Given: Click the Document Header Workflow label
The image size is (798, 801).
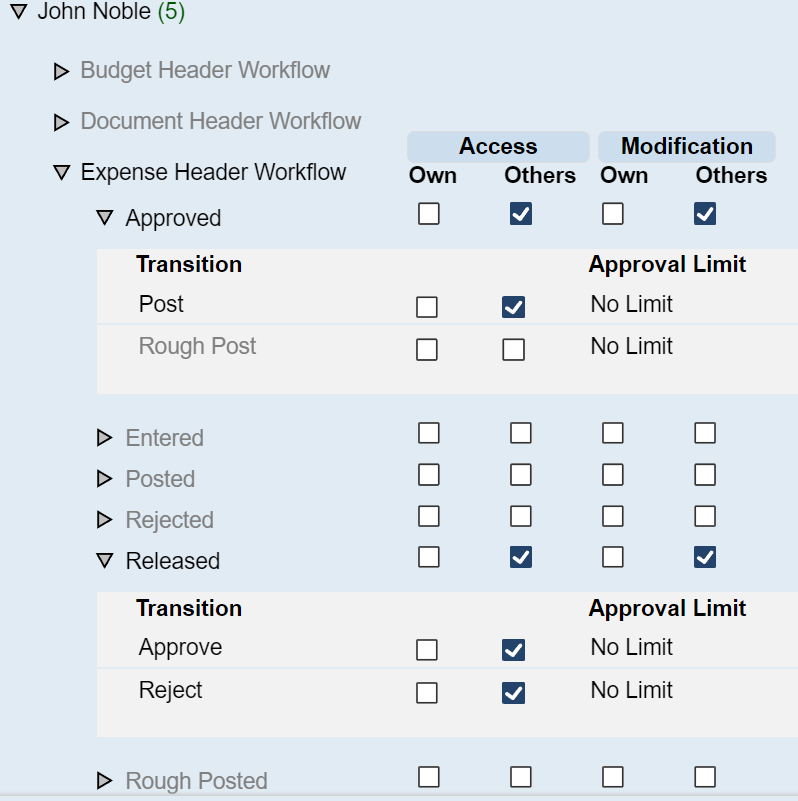Looking at the screenshot, I should (221, 121).
